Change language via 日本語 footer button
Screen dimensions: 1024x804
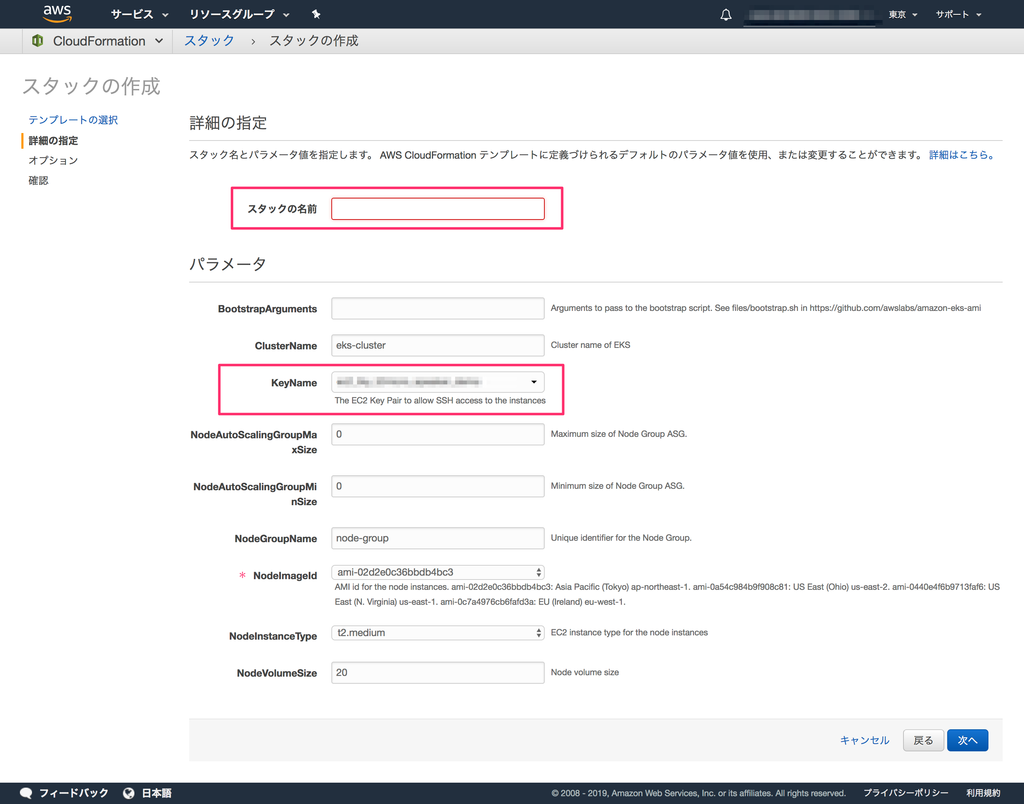pos(156,793)
